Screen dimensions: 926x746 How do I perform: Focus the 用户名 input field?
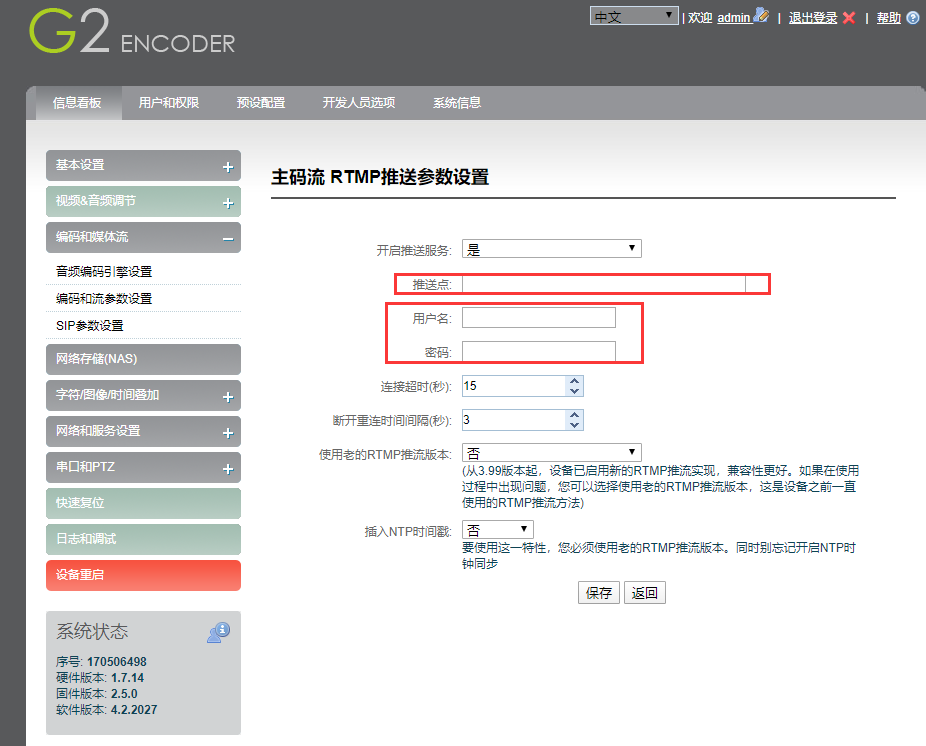pyautogui.click(x=539, y=318)
